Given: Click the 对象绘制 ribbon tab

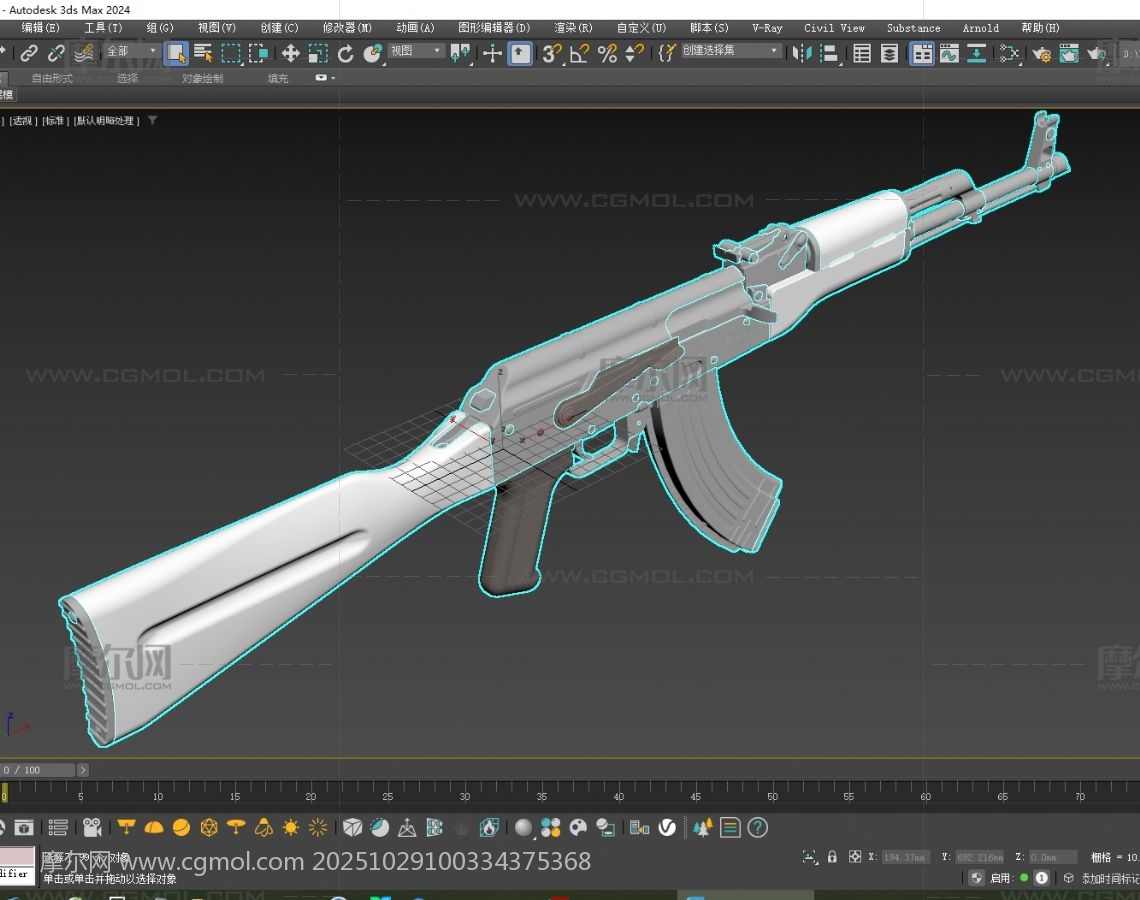Looking at the screenshot, I should 202,78.
